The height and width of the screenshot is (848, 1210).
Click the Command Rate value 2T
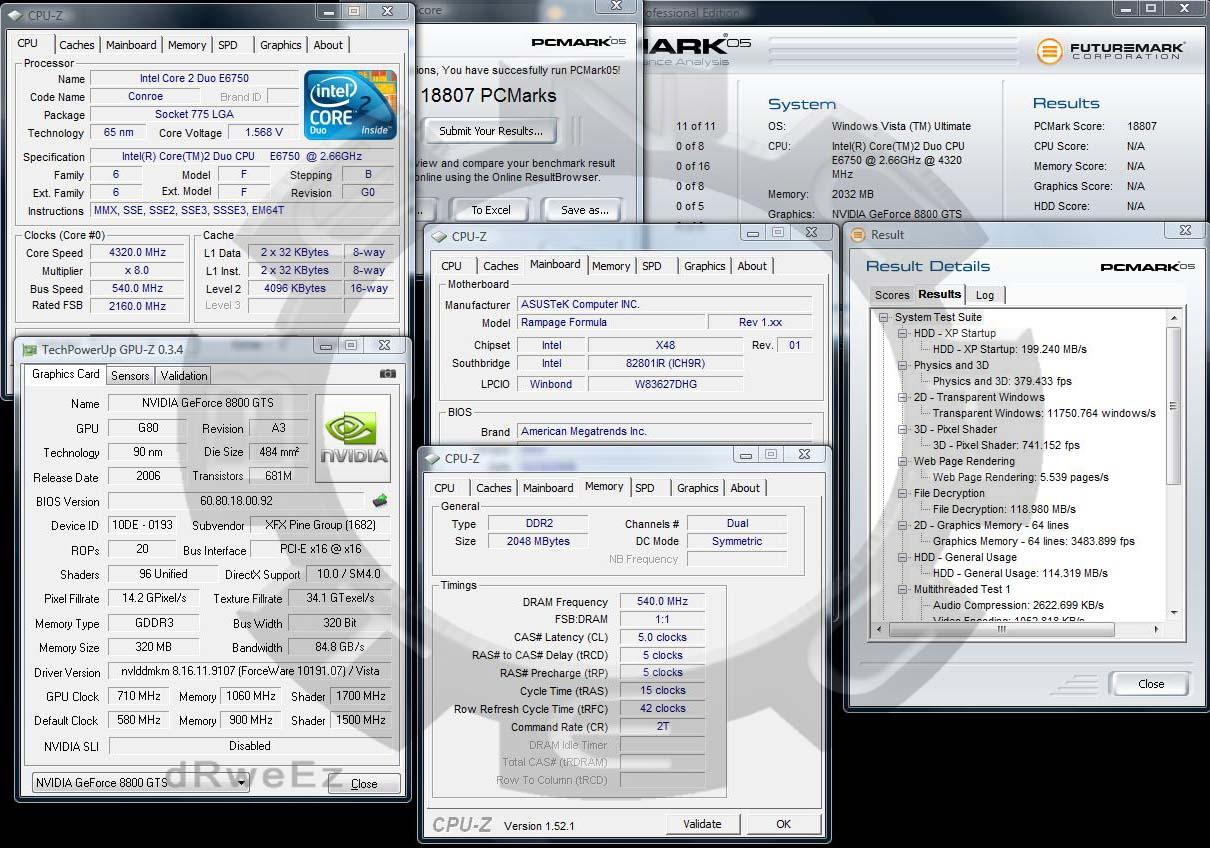point(662,727)
